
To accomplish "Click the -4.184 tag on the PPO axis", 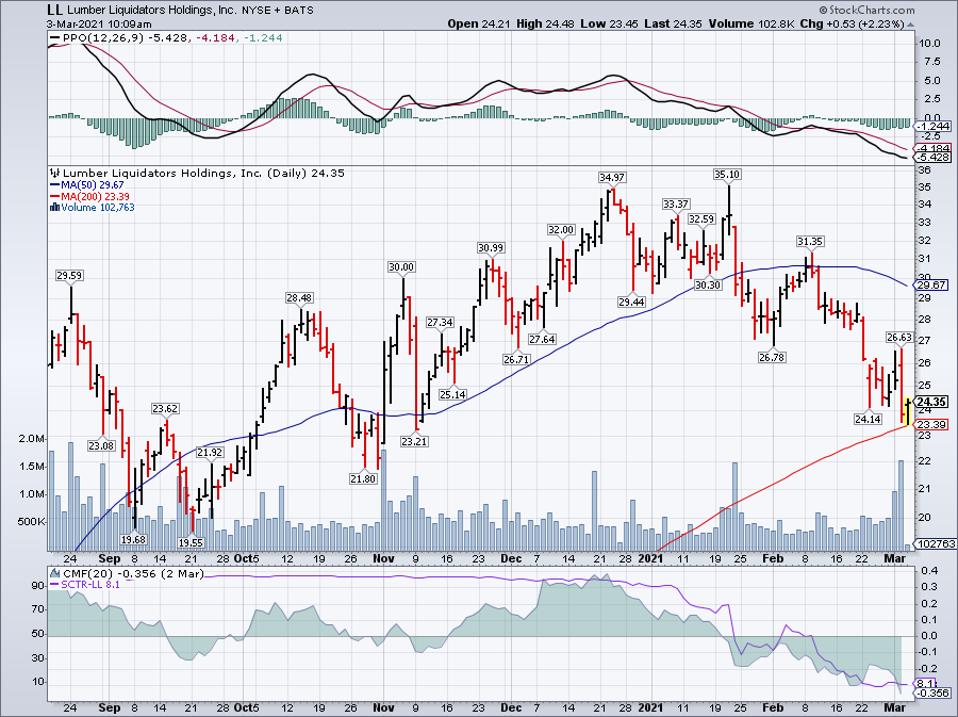I will (933, 148).
